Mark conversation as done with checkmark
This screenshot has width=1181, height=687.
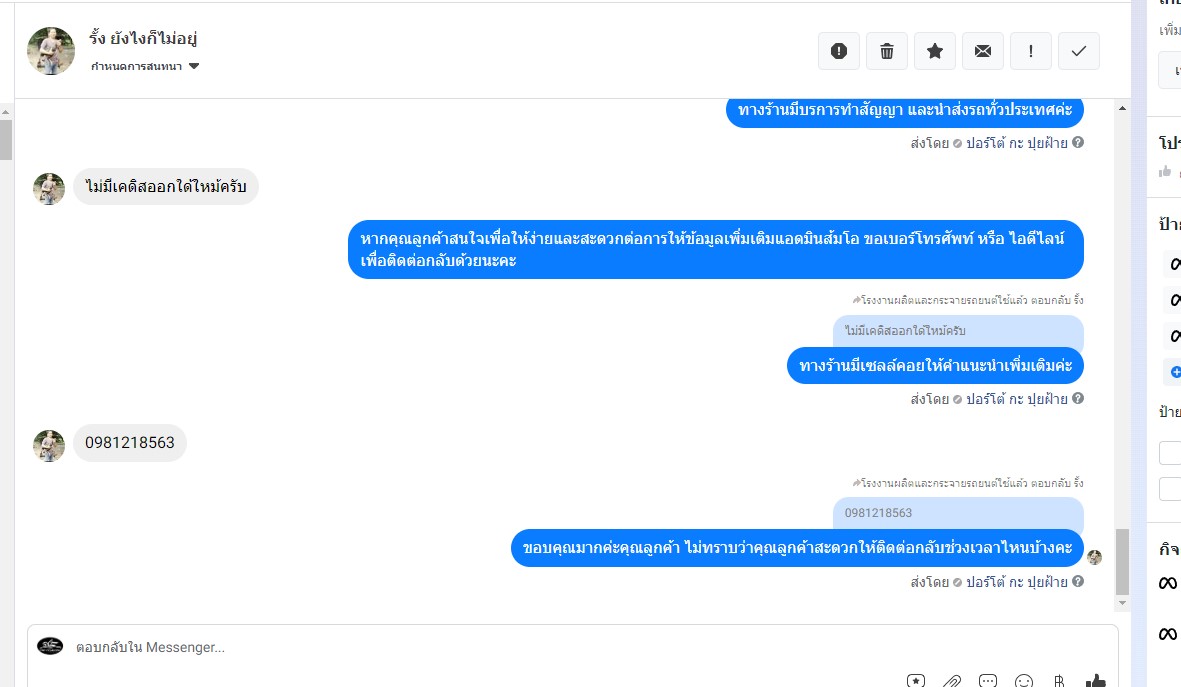(1079, 51)
